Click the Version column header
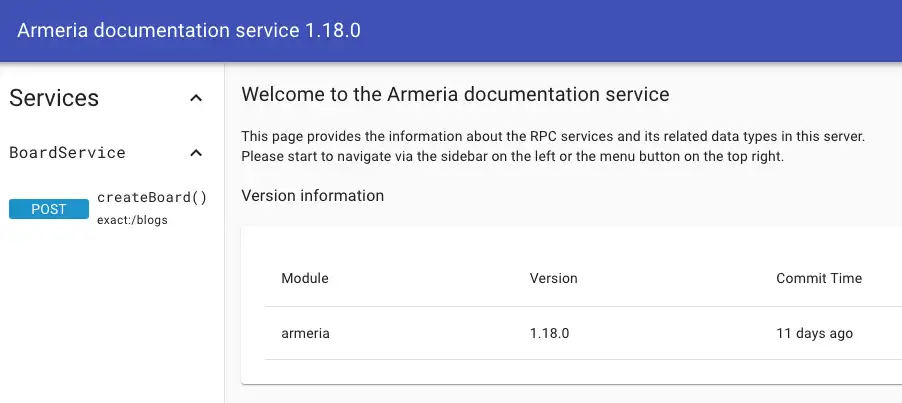Screen dimensions: 902x403 [553, 278]
